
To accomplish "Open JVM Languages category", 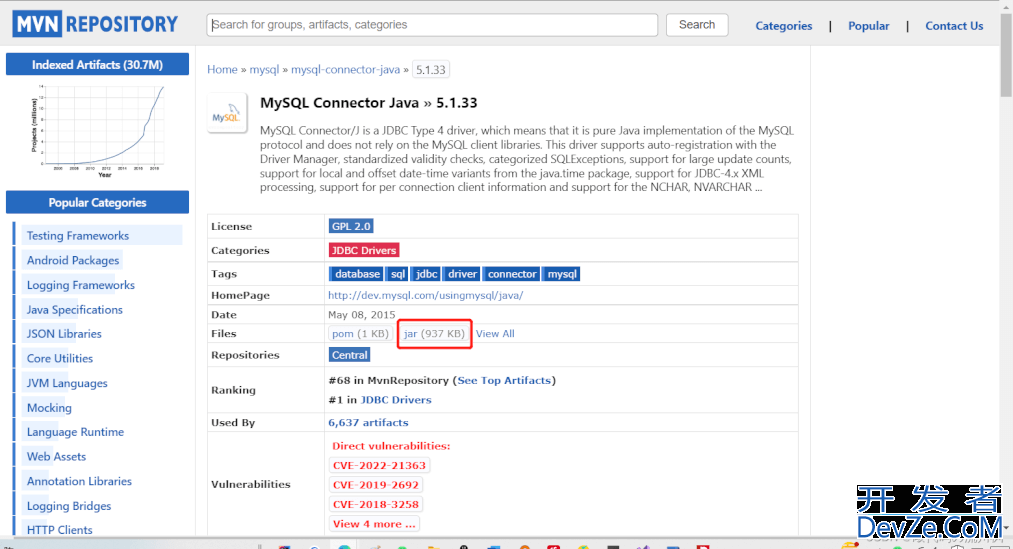I will (x=67, y=383).
